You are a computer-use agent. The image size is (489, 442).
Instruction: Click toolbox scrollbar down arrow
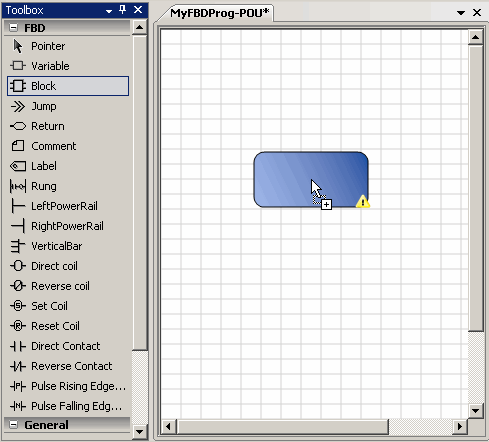click(x=140, y=432)
